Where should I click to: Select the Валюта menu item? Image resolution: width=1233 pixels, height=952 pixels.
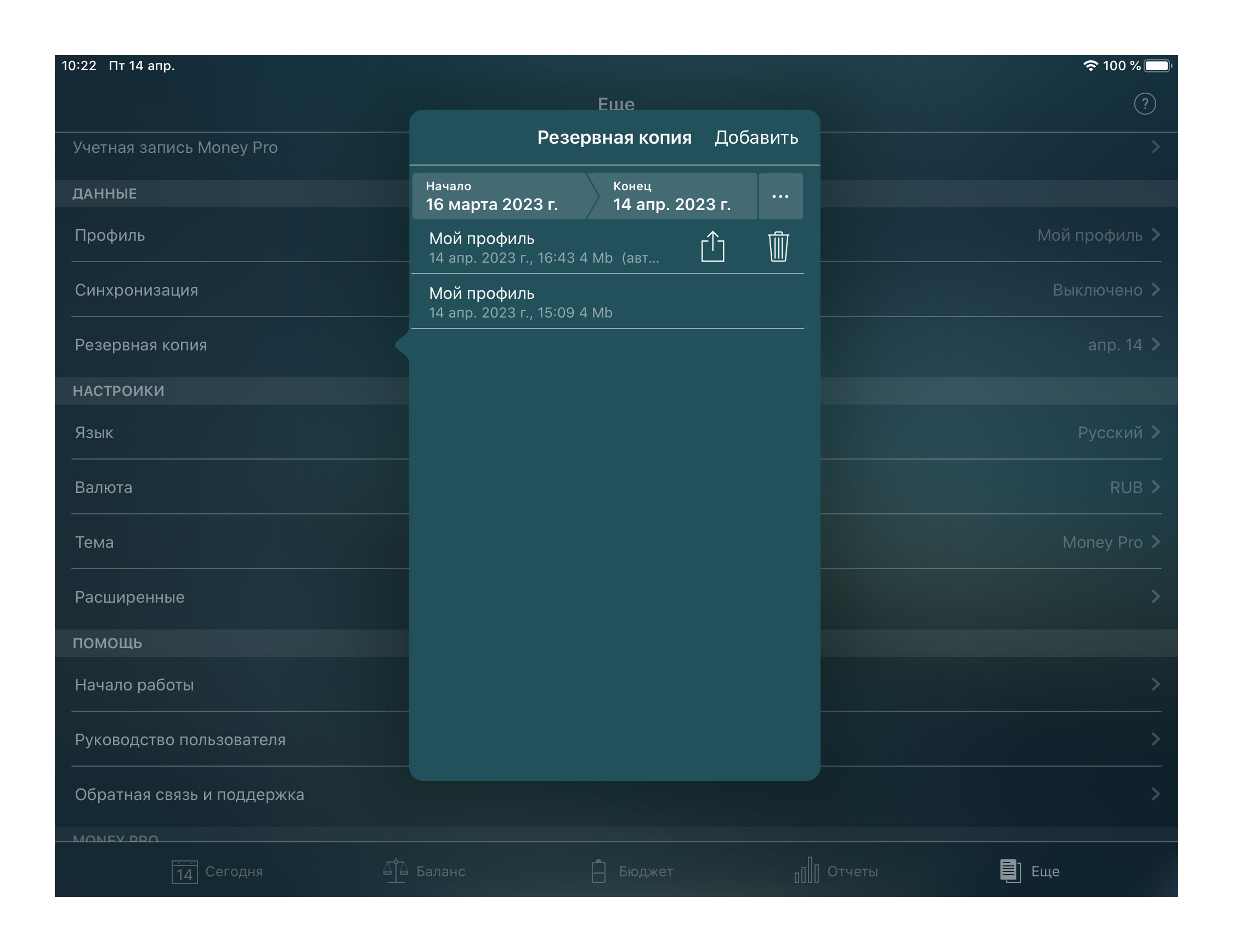102,488
